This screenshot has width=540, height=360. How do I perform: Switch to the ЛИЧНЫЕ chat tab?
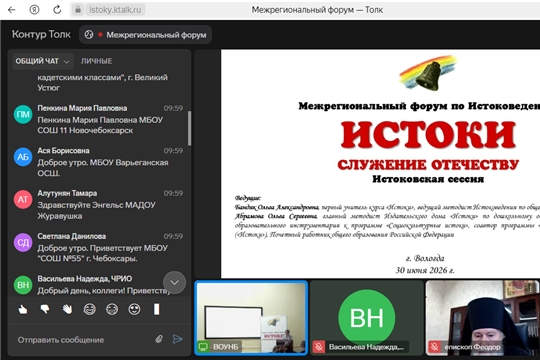pyautogui.click(x=96, y=61)
